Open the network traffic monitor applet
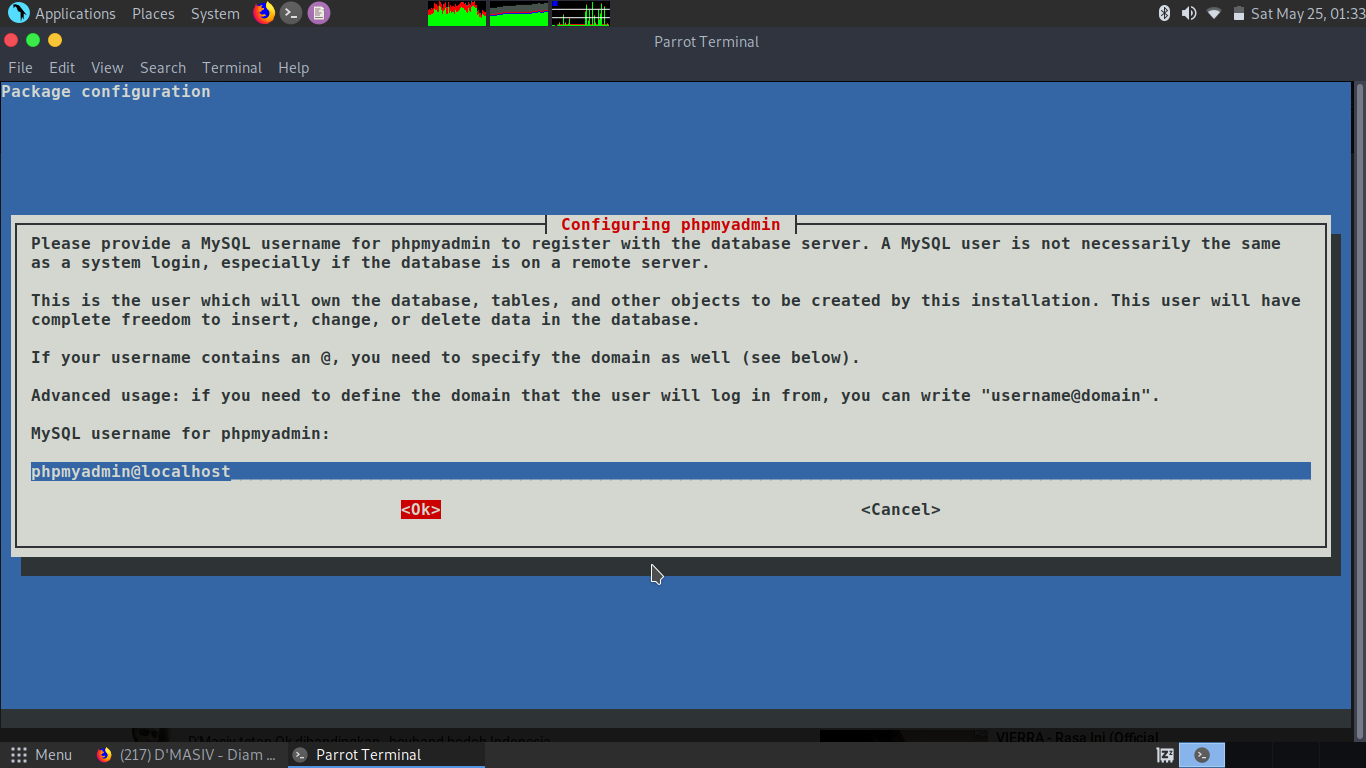Viewport: 1366px width, 768px height. pos(581,13)
